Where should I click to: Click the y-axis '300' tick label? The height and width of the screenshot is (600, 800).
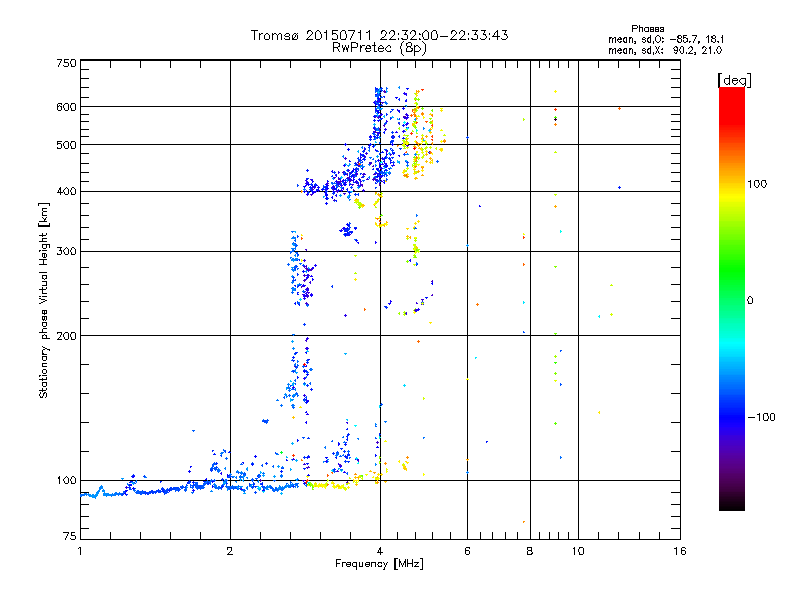[66, 252]
